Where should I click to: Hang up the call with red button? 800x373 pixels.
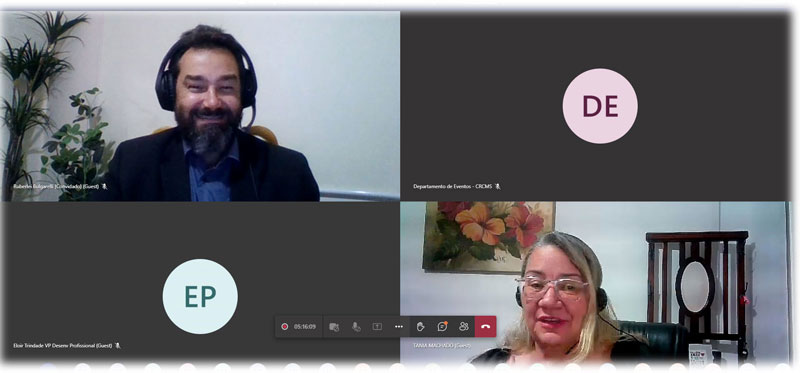point(485,327)
